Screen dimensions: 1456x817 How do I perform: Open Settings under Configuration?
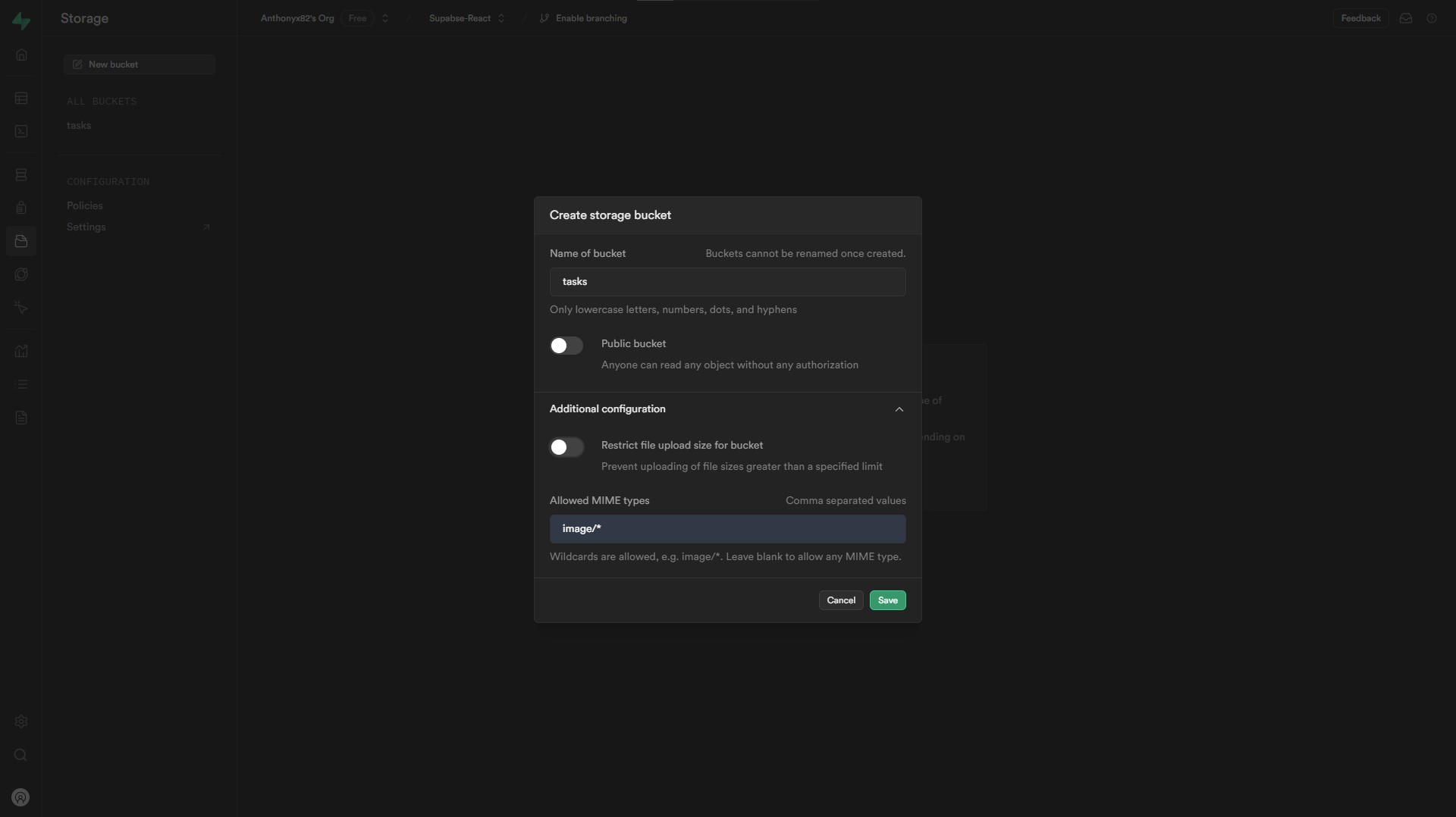tap(86, 227)
